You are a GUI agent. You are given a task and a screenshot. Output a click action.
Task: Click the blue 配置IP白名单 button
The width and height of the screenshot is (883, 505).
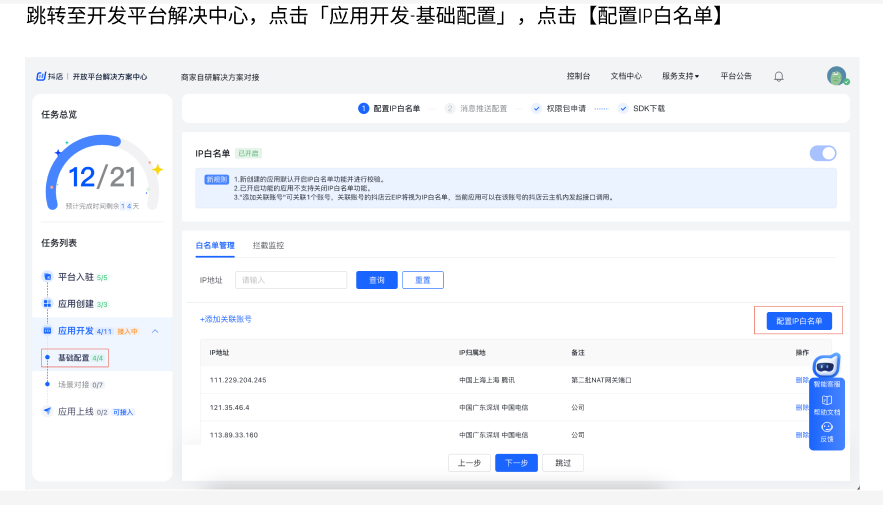799,321
